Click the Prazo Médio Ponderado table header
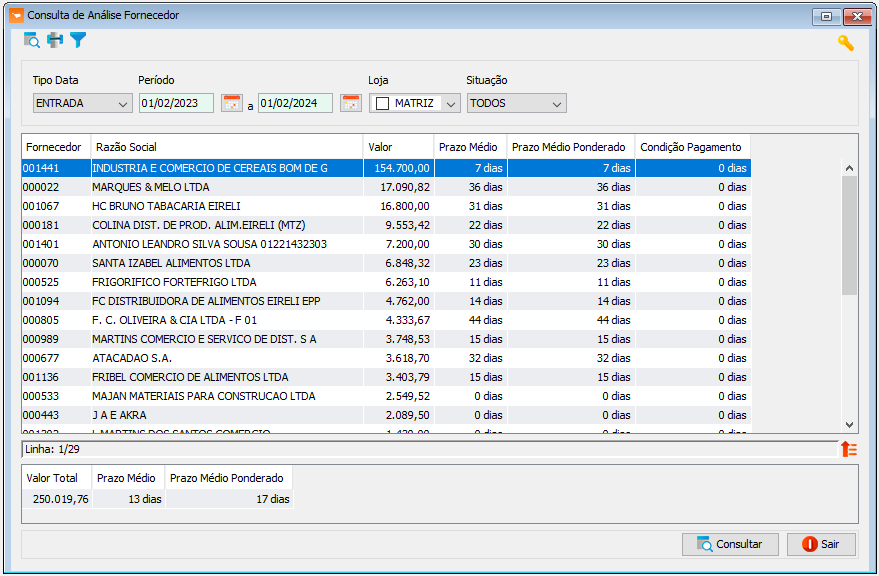 click(571, 147)
